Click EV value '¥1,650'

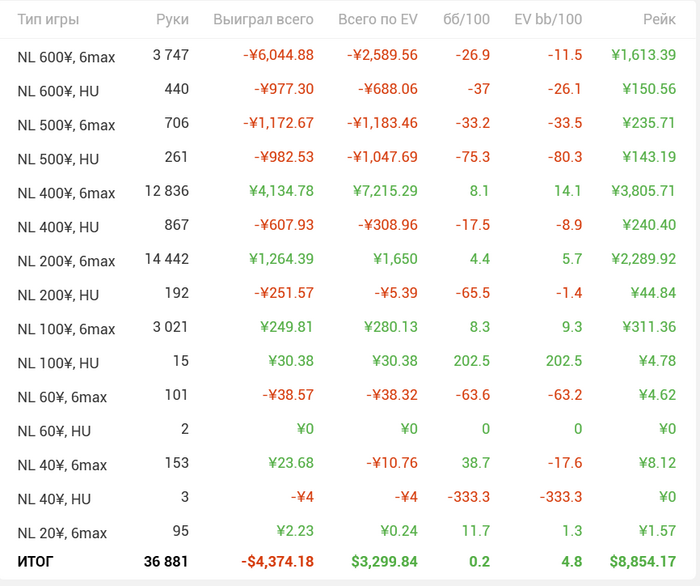pos(396,259)
